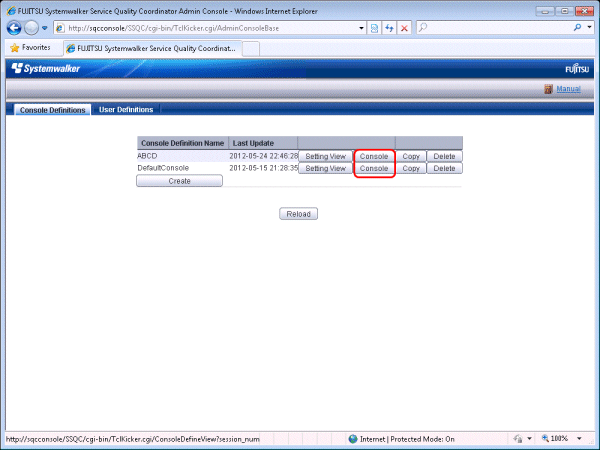
Task: Click the status bar URL text
Action: [x=132, y=439]
